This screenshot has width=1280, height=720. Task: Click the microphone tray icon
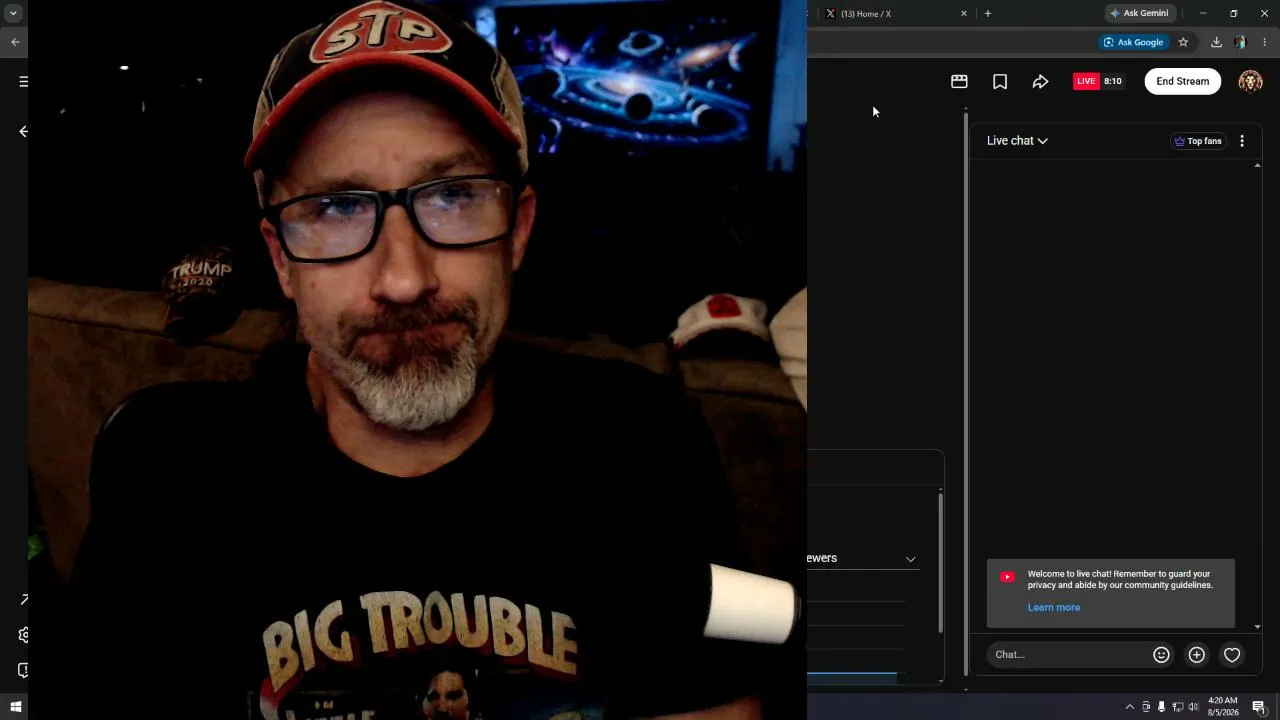[1161, 707]
